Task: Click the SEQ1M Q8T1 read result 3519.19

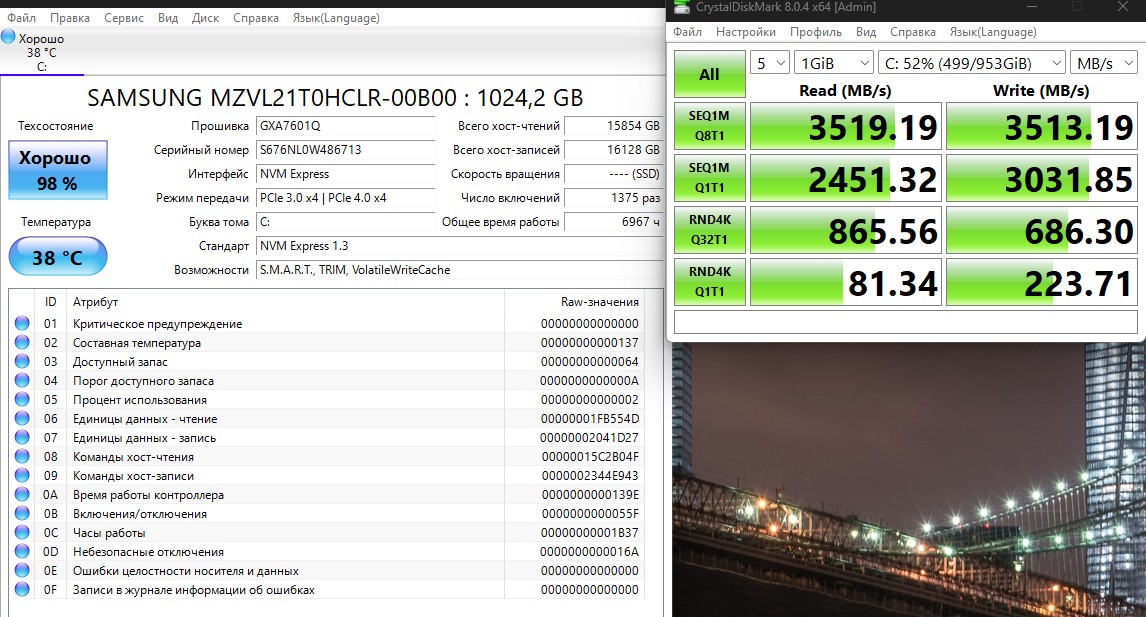Action: tap(846, 126)
